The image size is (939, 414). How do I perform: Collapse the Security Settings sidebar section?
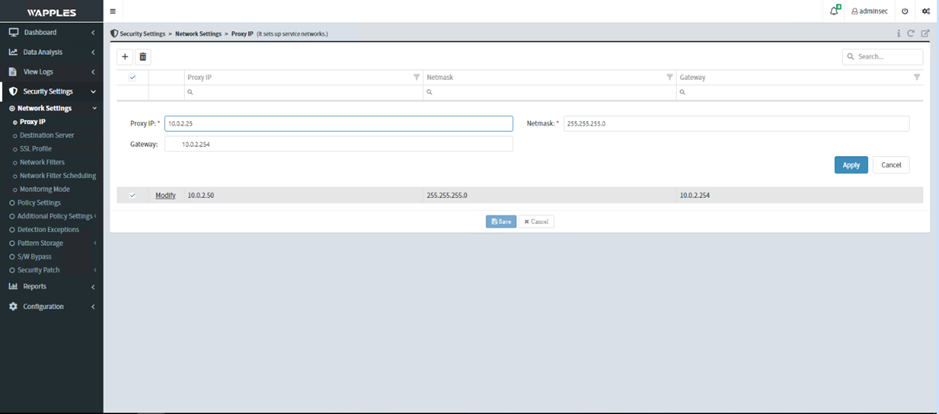[50, 91]
